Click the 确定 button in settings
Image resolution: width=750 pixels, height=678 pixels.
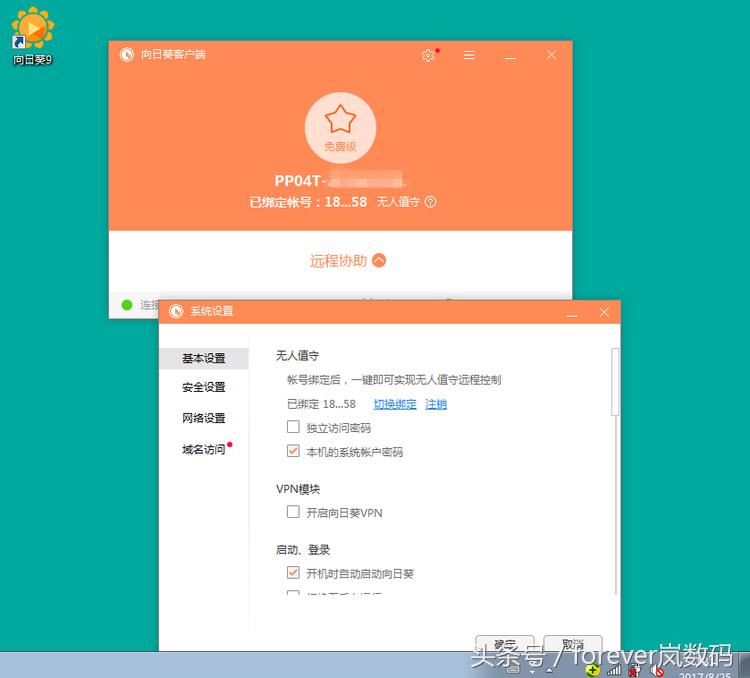coord(505,644)
